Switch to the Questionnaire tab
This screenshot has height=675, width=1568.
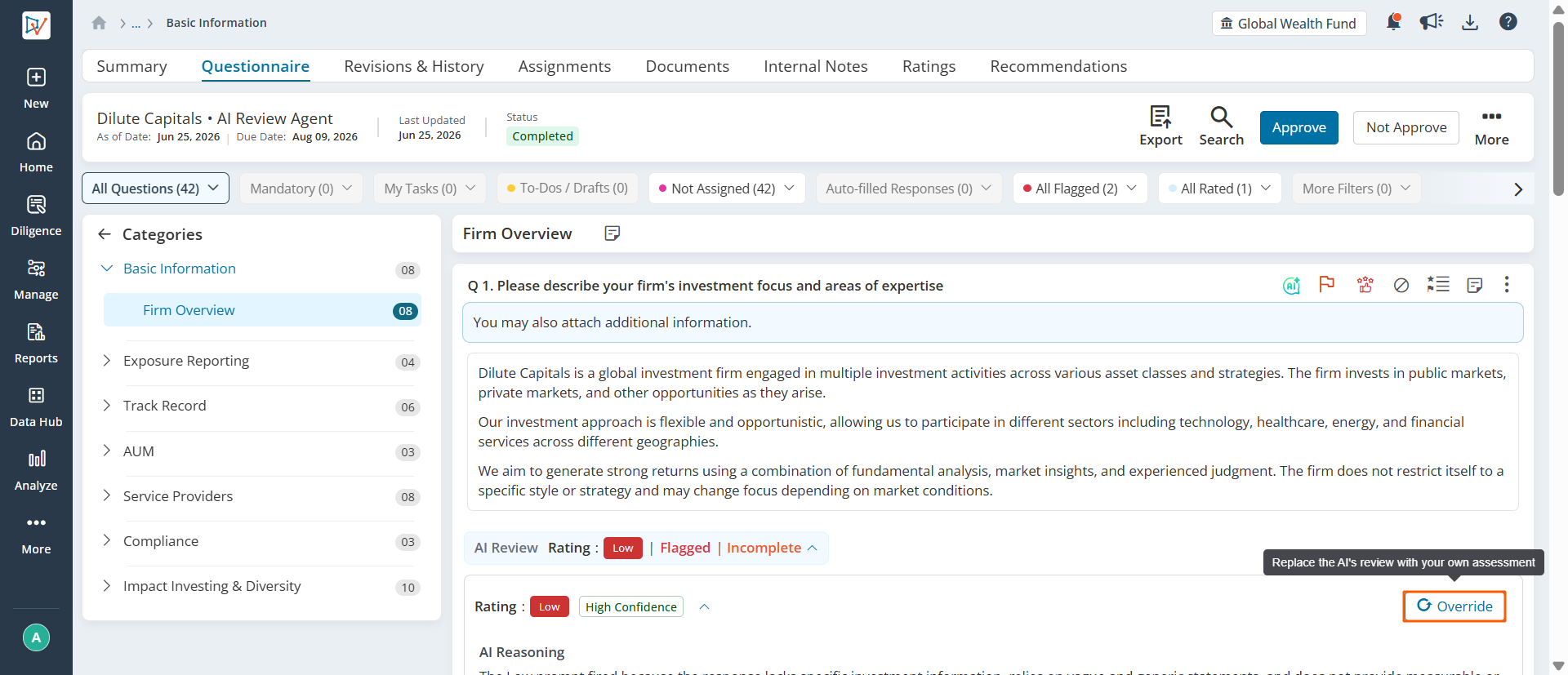click(x=256, y=66)
